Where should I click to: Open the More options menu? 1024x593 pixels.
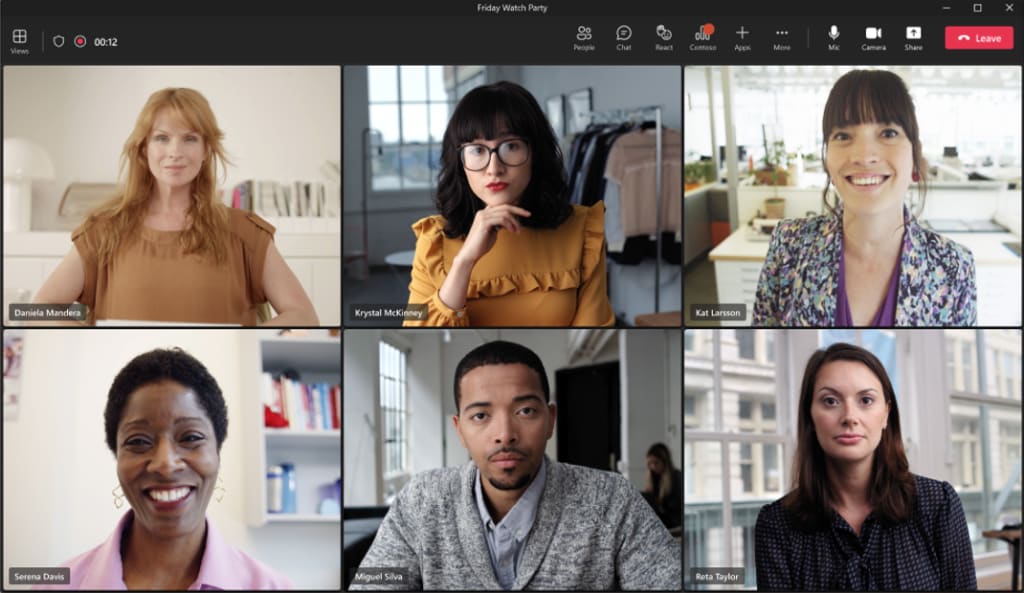[x=782, y=38]
